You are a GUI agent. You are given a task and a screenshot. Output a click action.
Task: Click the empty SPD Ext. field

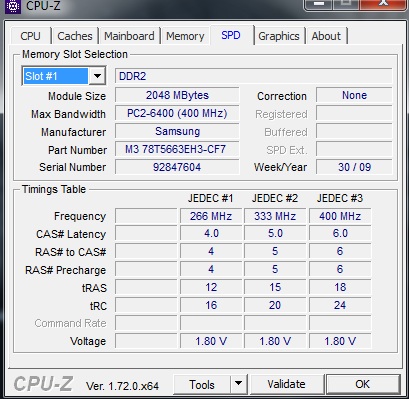pos(354,149)
